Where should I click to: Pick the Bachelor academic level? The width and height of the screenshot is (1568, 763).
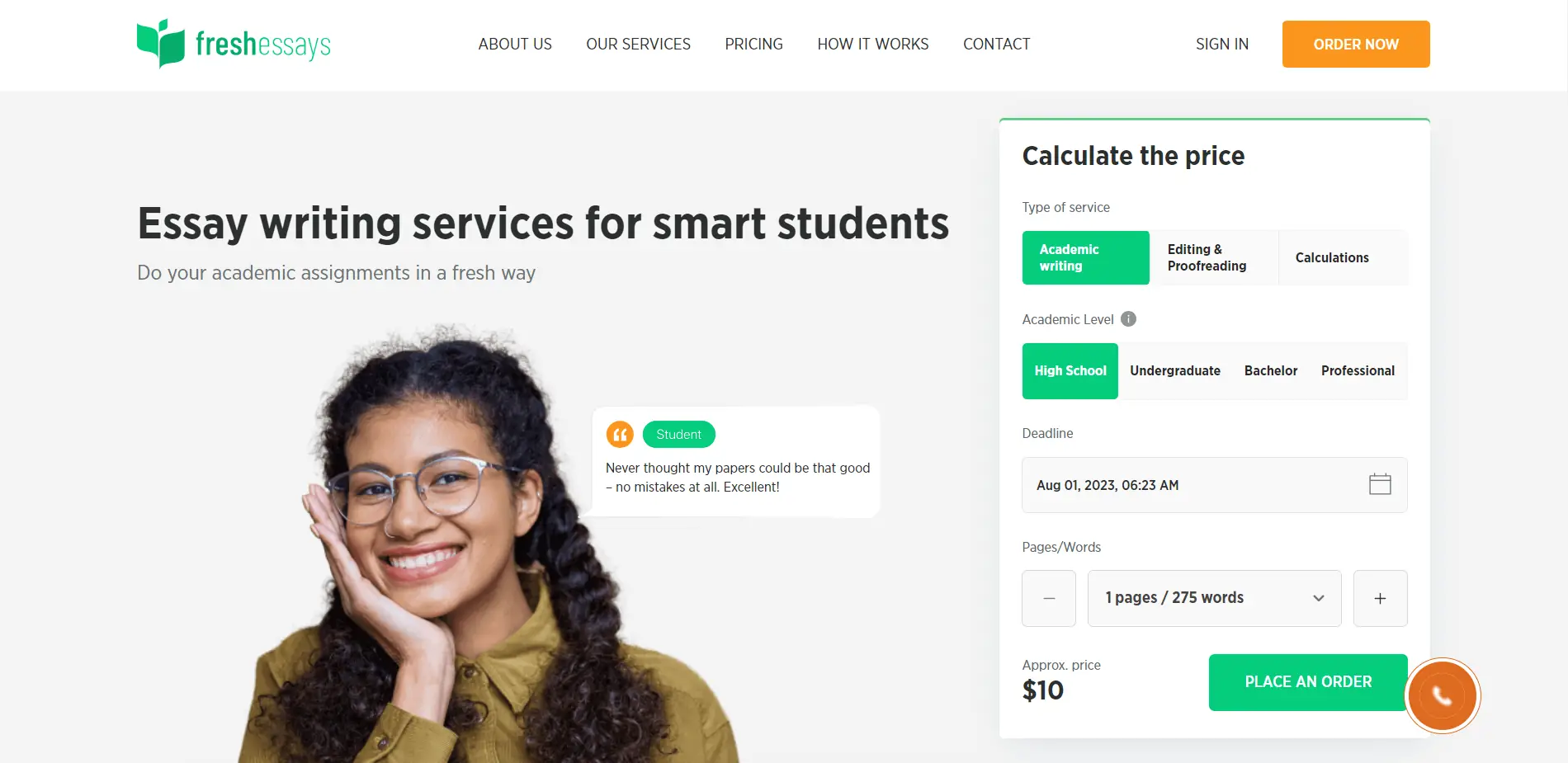(1271, 371)
